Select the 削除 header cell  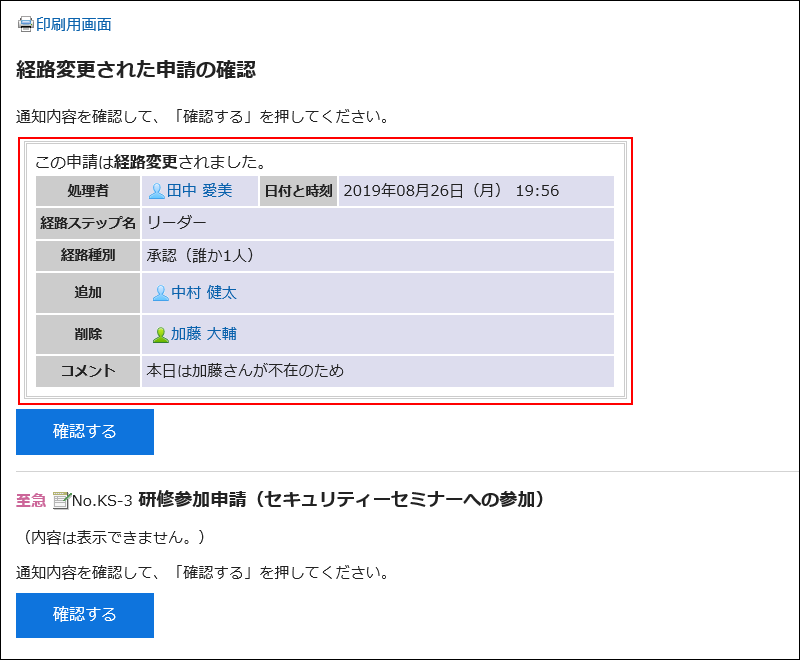pyautogui.click(x=88, y=334)
